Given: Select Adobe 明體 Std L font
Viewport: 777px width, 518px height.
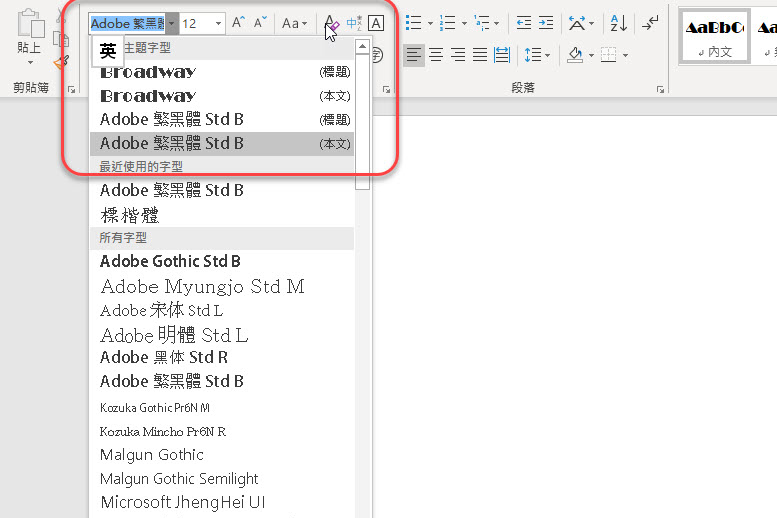Looking at the screenshot, I should [x=222, y=335].
